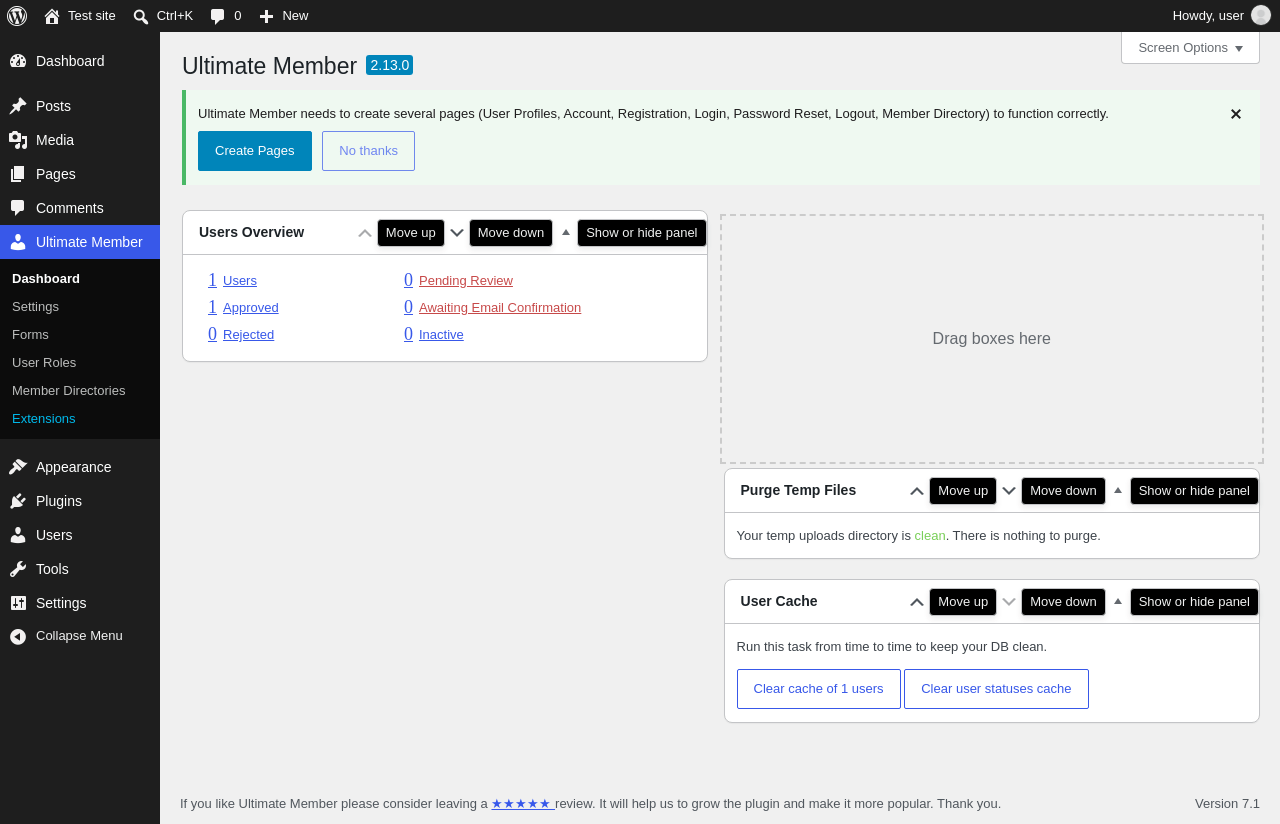The width and height of the screenshot is (1280, 824).
Task: Click the plus New item in admin bar
Action: coord(284,16)
